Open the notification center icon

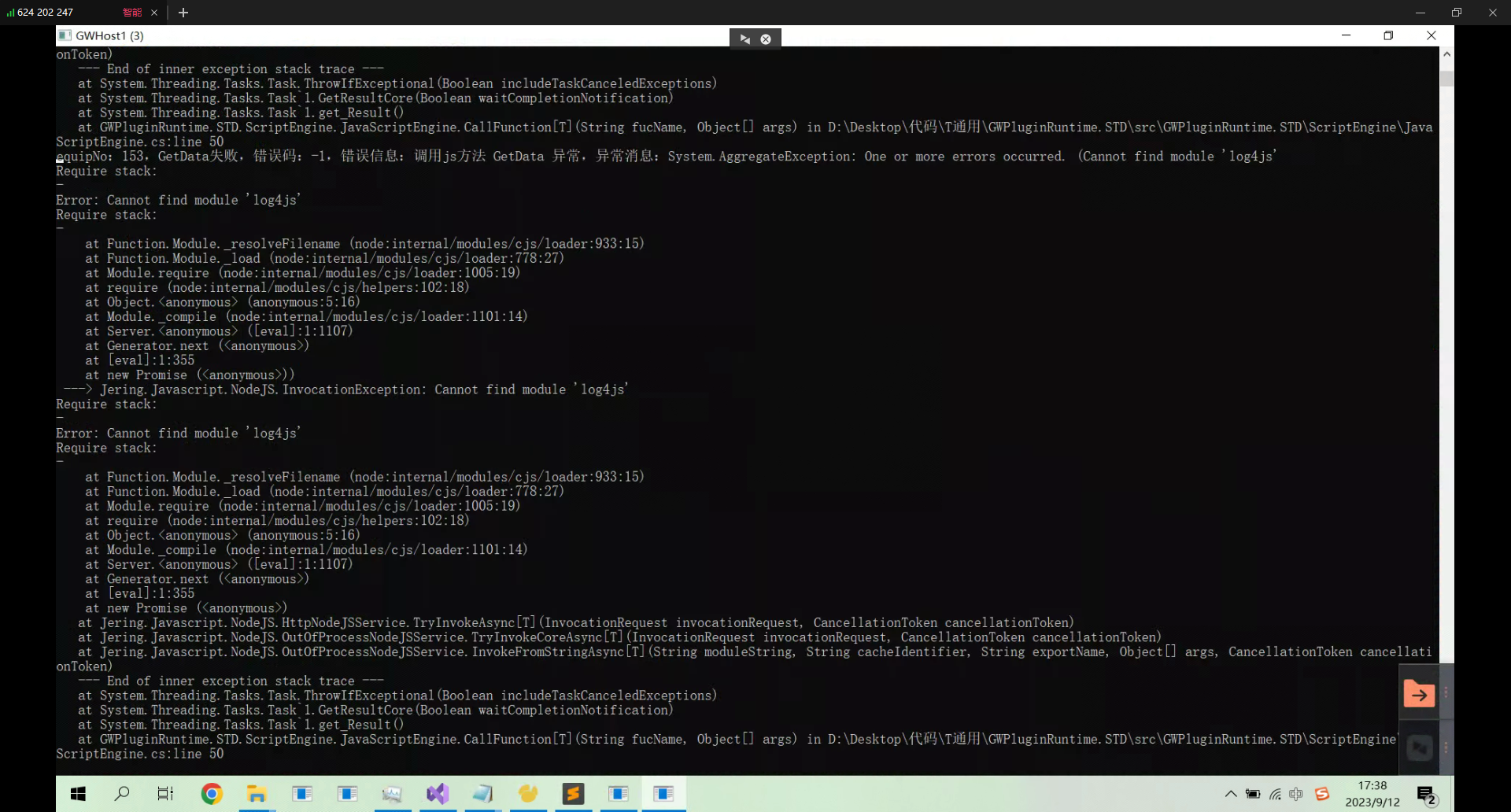(1427, 795)
